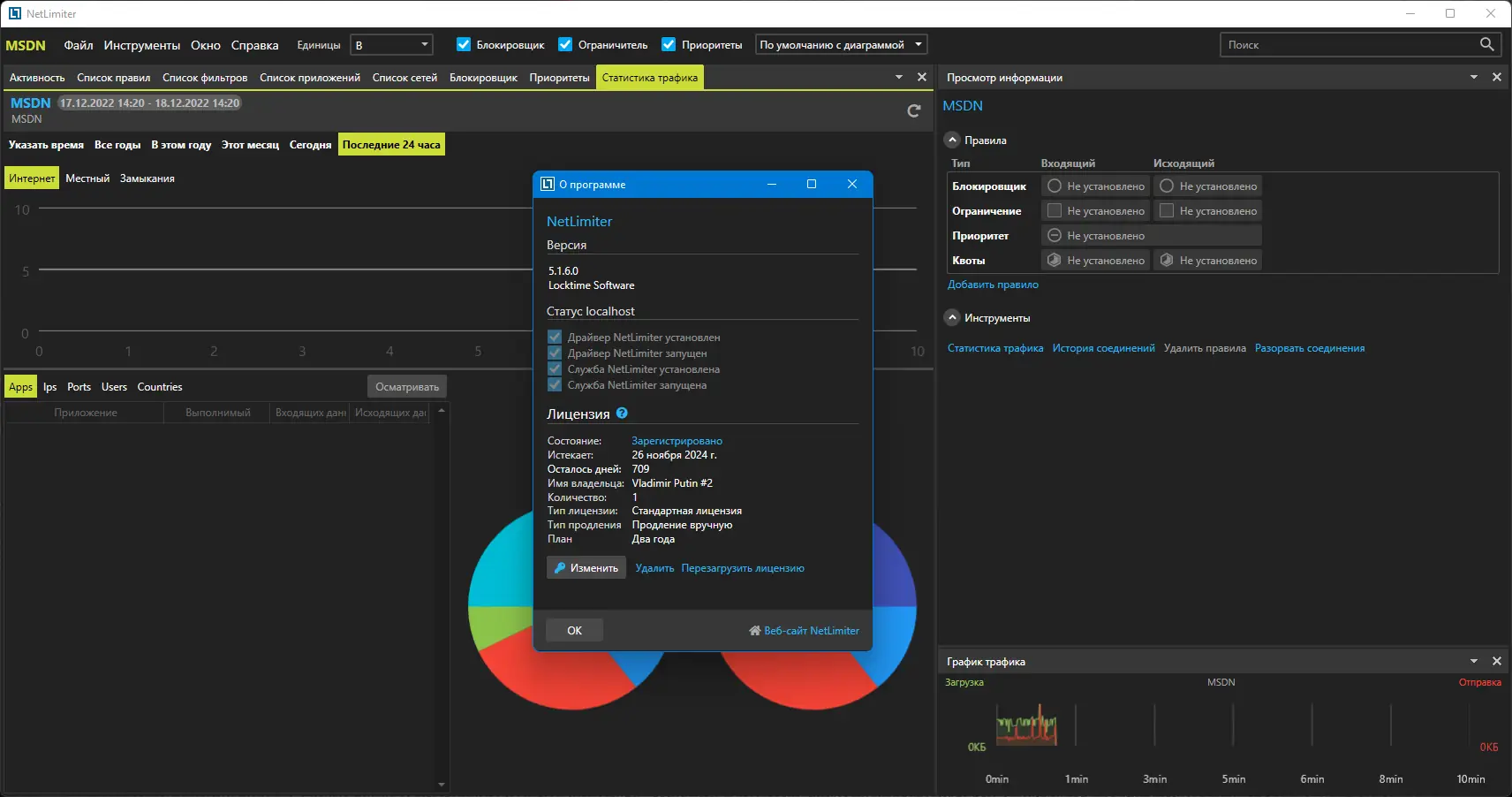Screen dimensions: 1512x797
Task: Enable outgoing Ограничение rule checkbox
Action: click(x=1167, y=210)
